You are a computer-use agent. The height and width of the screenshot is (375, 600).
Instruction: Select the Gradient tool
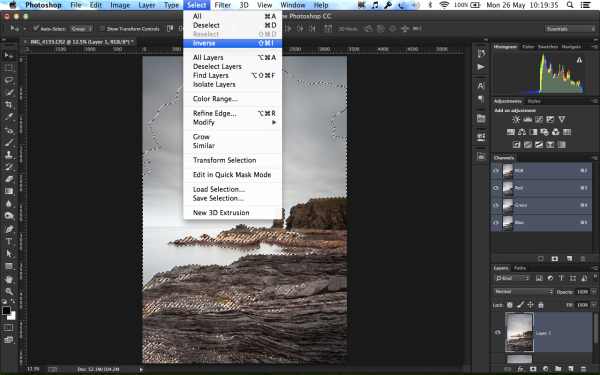pyautogui.click(x=9, y=191)
